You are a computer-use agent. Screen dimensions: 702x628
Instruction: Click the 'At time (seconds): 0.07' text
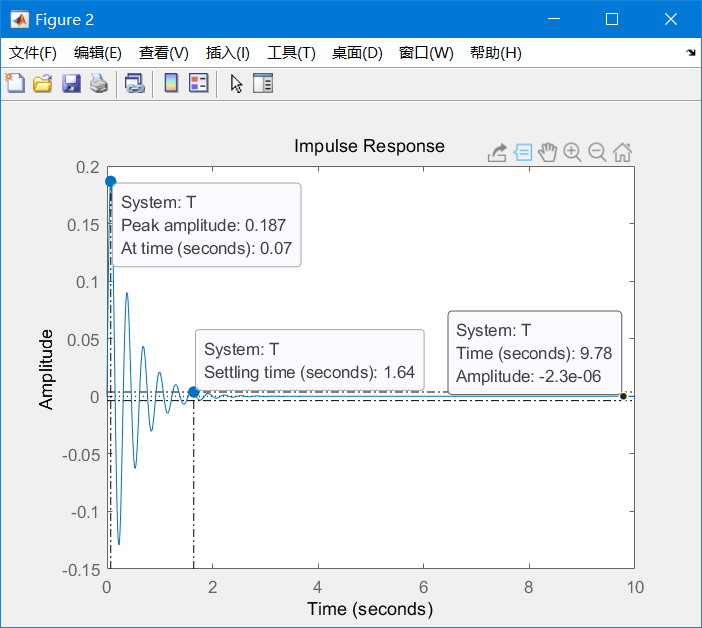(206, 248)
